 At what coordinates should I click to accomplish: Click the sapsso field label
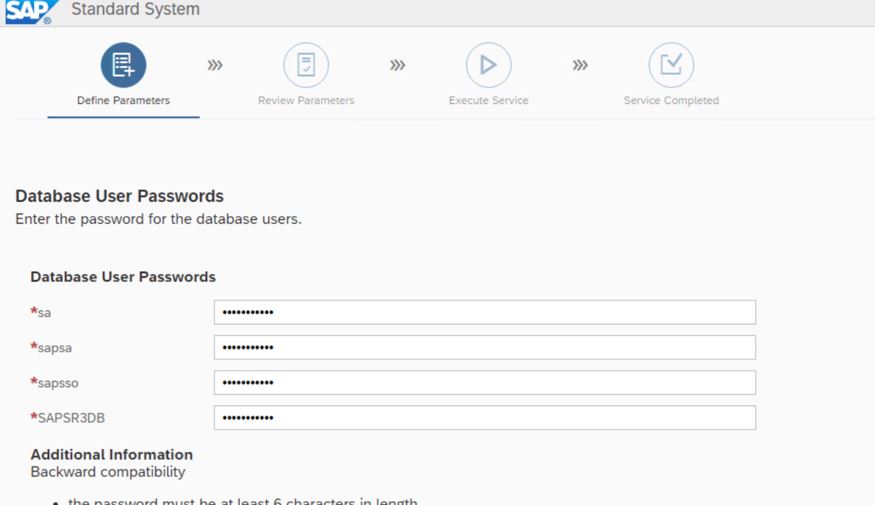[58, 383]
